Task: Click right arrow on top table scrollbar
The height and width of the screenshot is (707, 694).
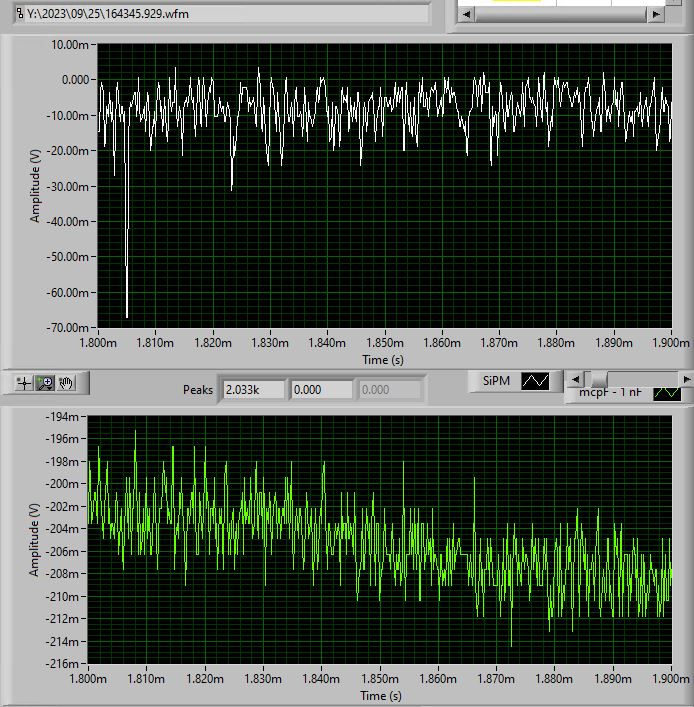Action: [656, 15]
